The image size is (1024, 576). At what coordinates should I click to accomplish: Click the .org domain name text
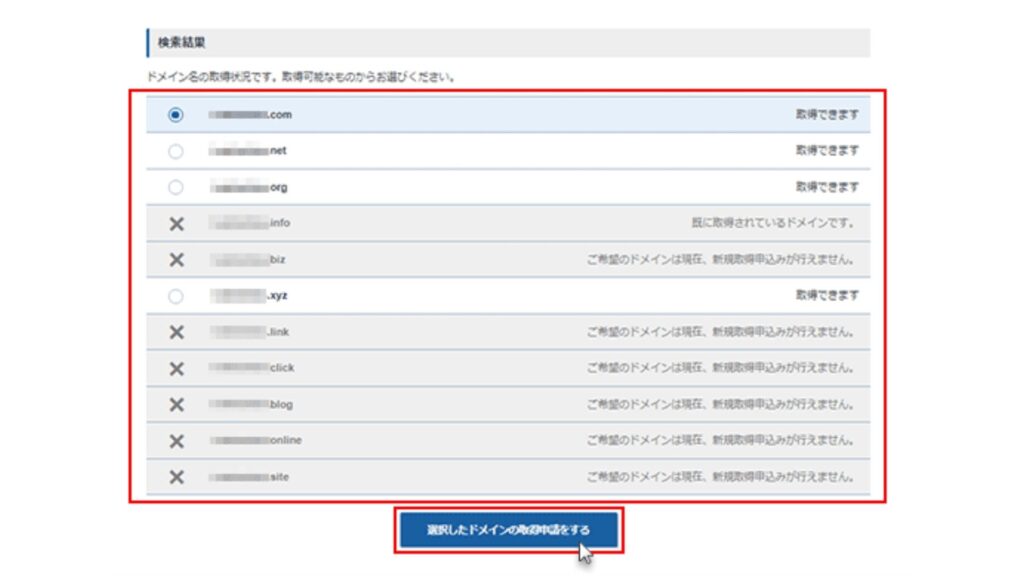[248, 187]
